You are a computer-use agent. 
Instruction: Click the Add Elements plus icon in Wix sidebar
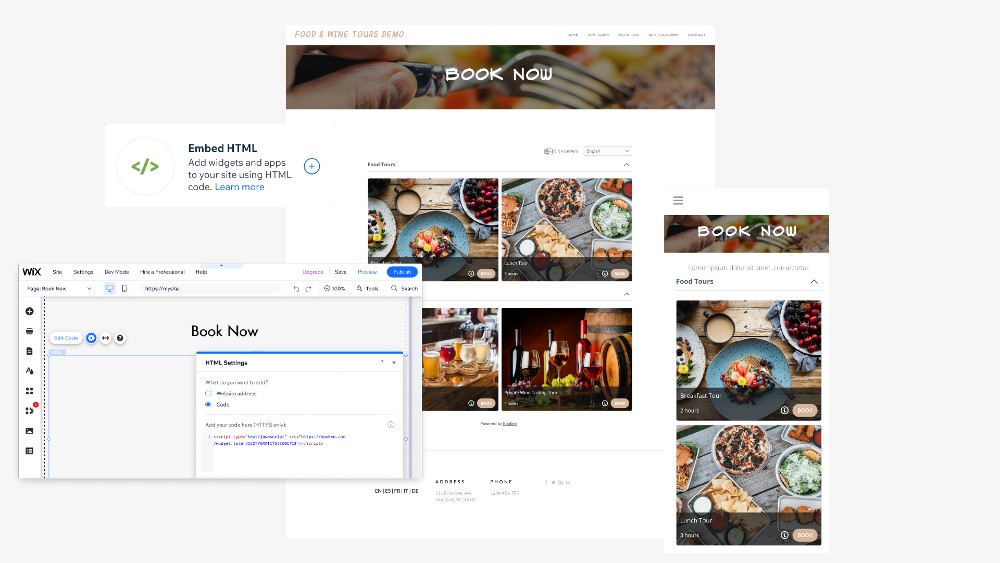pos(30,311)
